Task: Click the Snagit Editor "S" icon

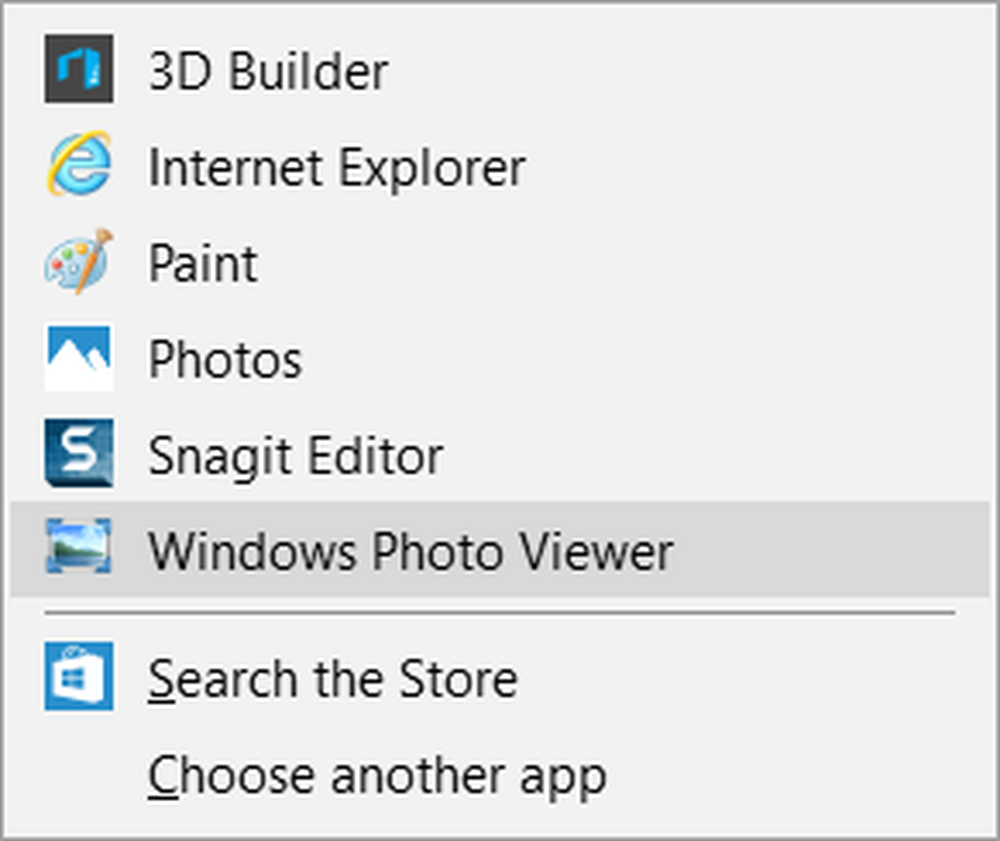Action: tap(78, 454)
